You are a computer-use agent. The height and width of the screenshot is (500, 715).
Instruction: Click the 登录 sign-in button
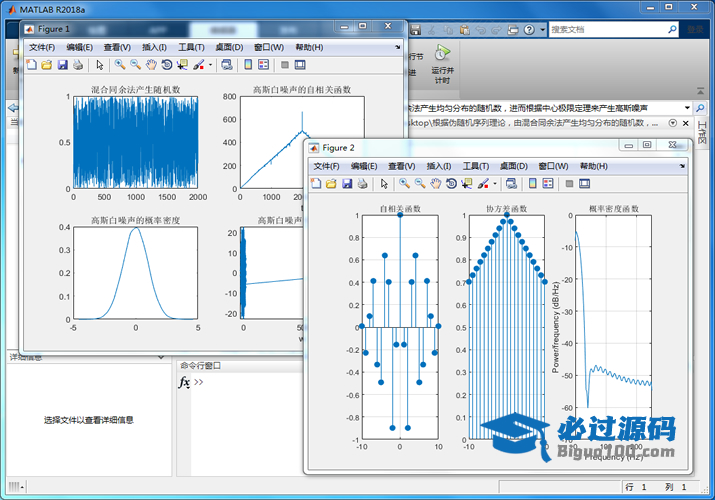[x=694, y=30]
